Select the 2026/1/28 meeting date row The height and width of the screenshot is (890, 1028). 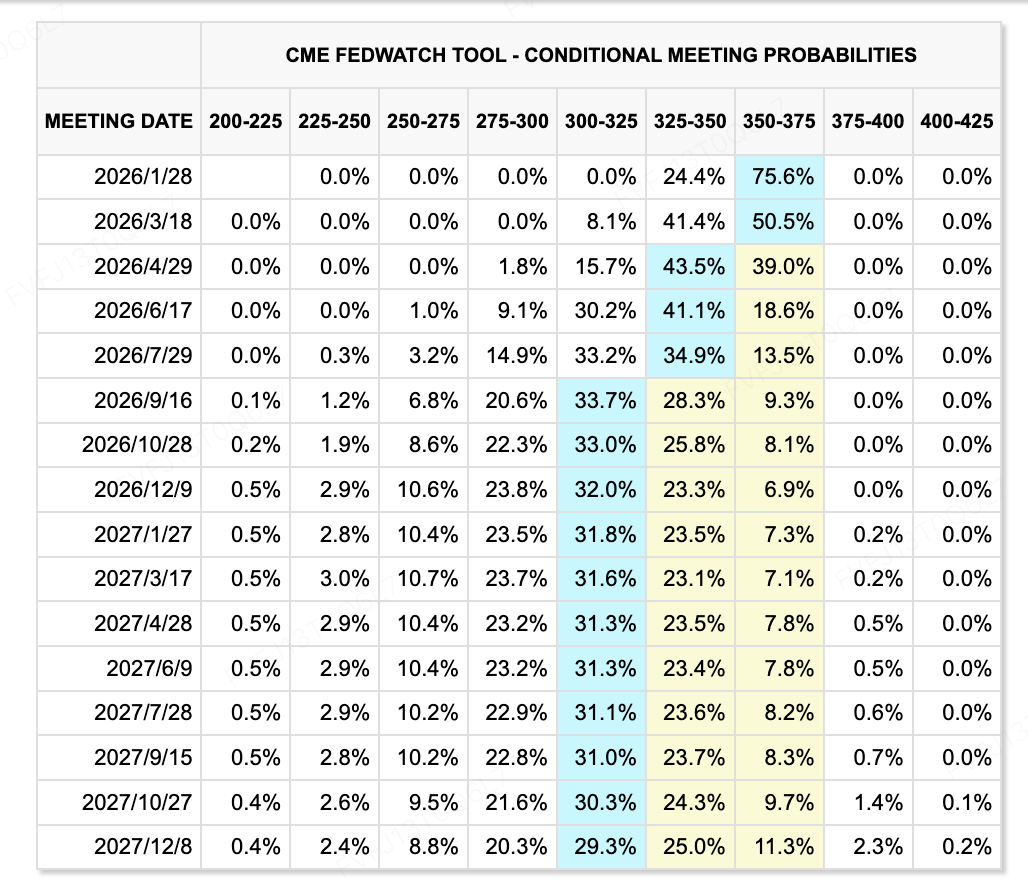point(143,177)
